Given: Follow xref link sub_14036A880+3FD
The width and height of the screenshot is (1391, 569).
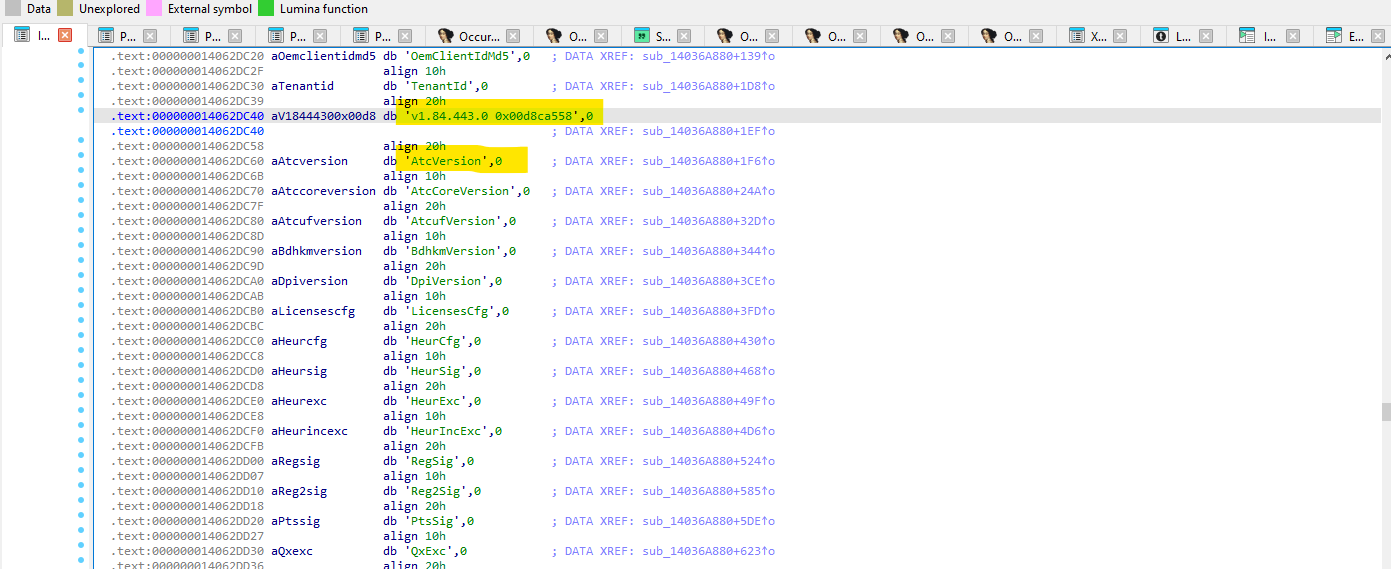Looking at the screenshot, I should click(708, 311).
